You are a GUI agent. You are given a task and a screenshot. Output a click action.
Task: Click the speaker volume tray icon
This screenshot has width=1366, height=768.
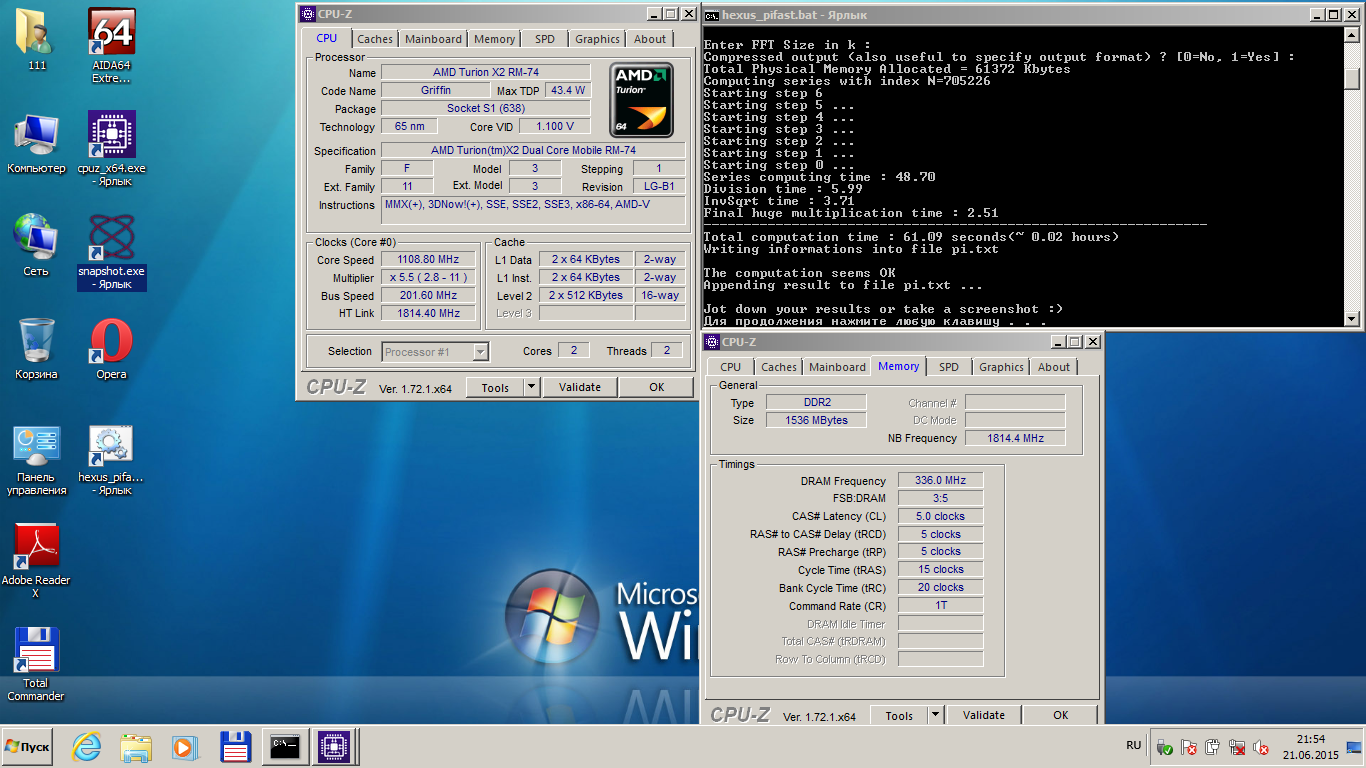click(x=1262, y=747)
